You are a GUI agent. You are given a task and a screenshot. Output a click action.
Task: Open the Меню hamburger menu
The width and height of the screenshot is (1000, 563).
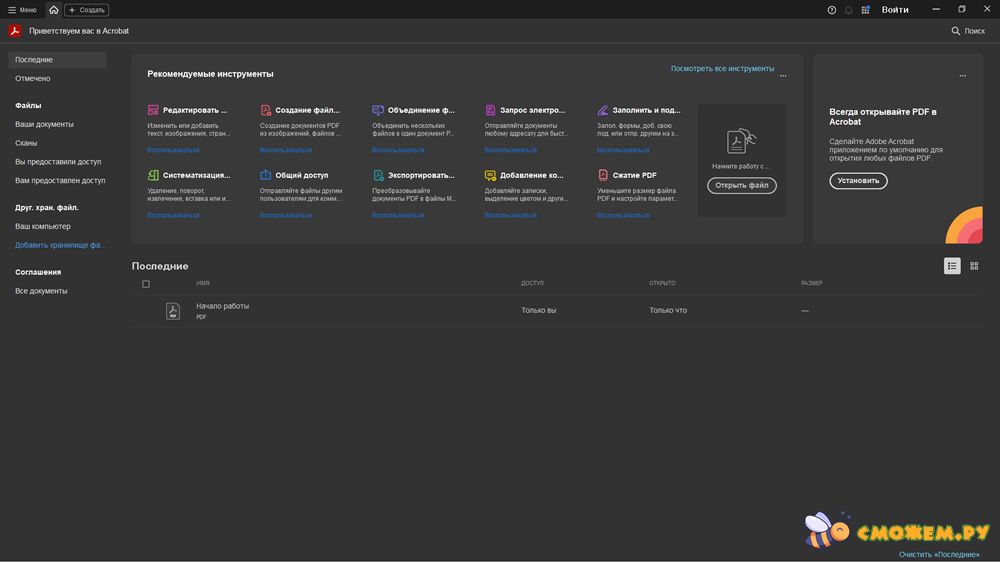coord(22,10)
